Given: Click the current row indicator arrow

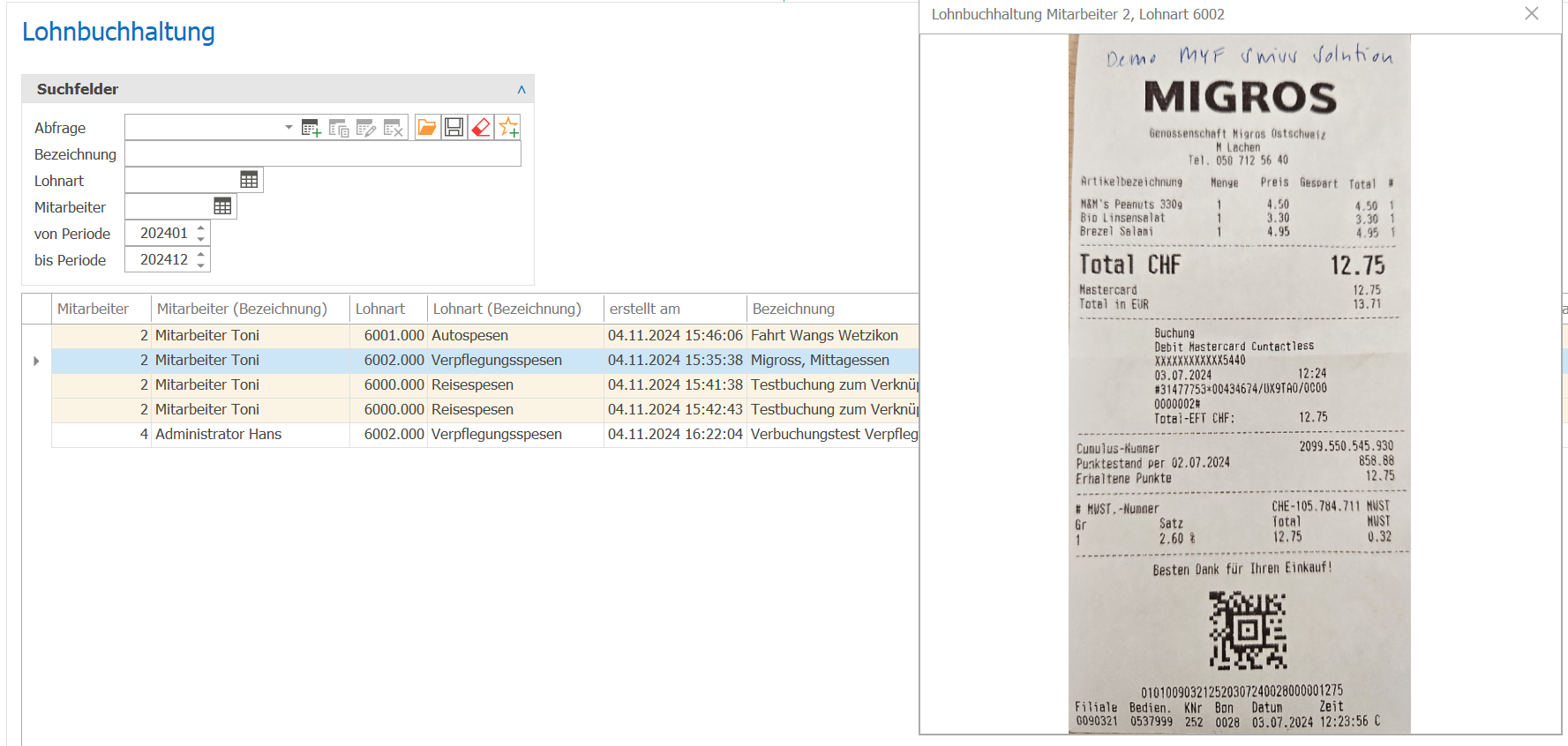Looking at the screenshot, I should pyautogui.click(x=36, y=361).
